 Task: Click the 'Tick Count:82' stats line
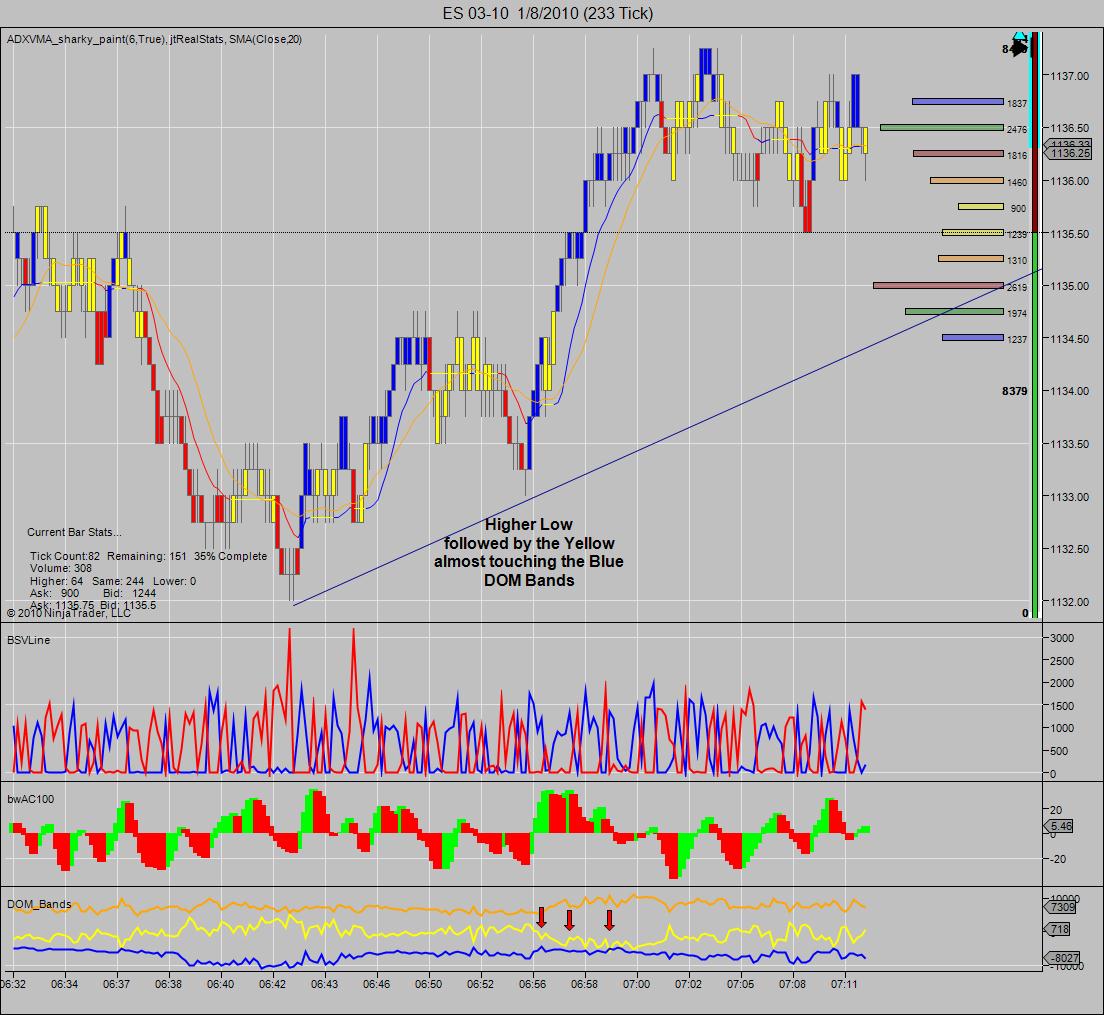[149, 556]
